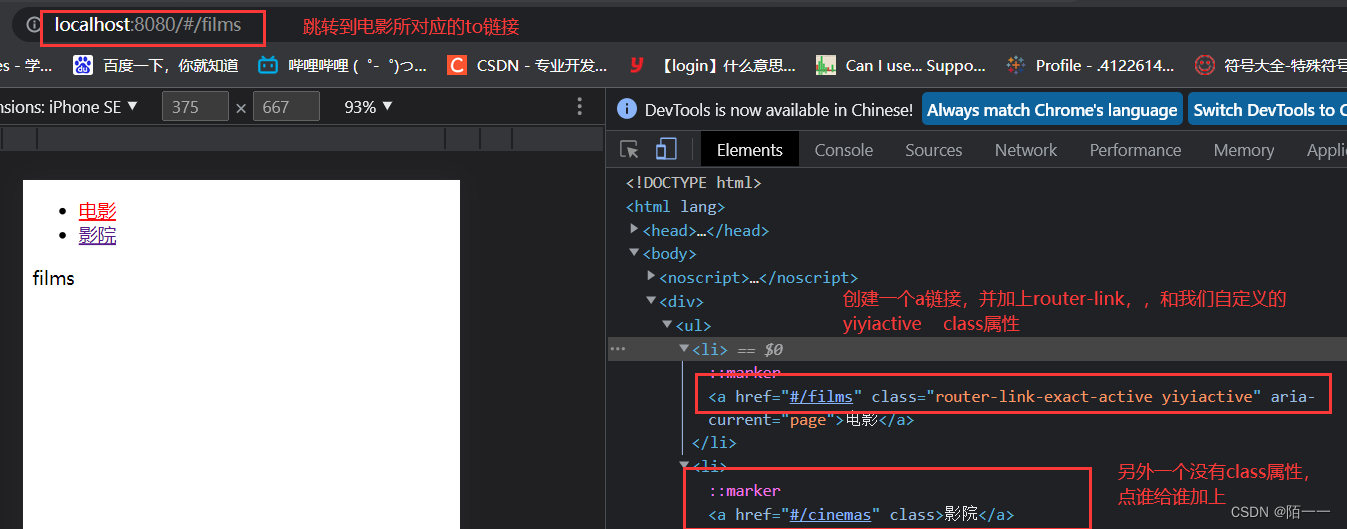Screen dimensions: 1347x529
Task: Open the 93% zoom dropdown
Action: click(x=368, y=107)
